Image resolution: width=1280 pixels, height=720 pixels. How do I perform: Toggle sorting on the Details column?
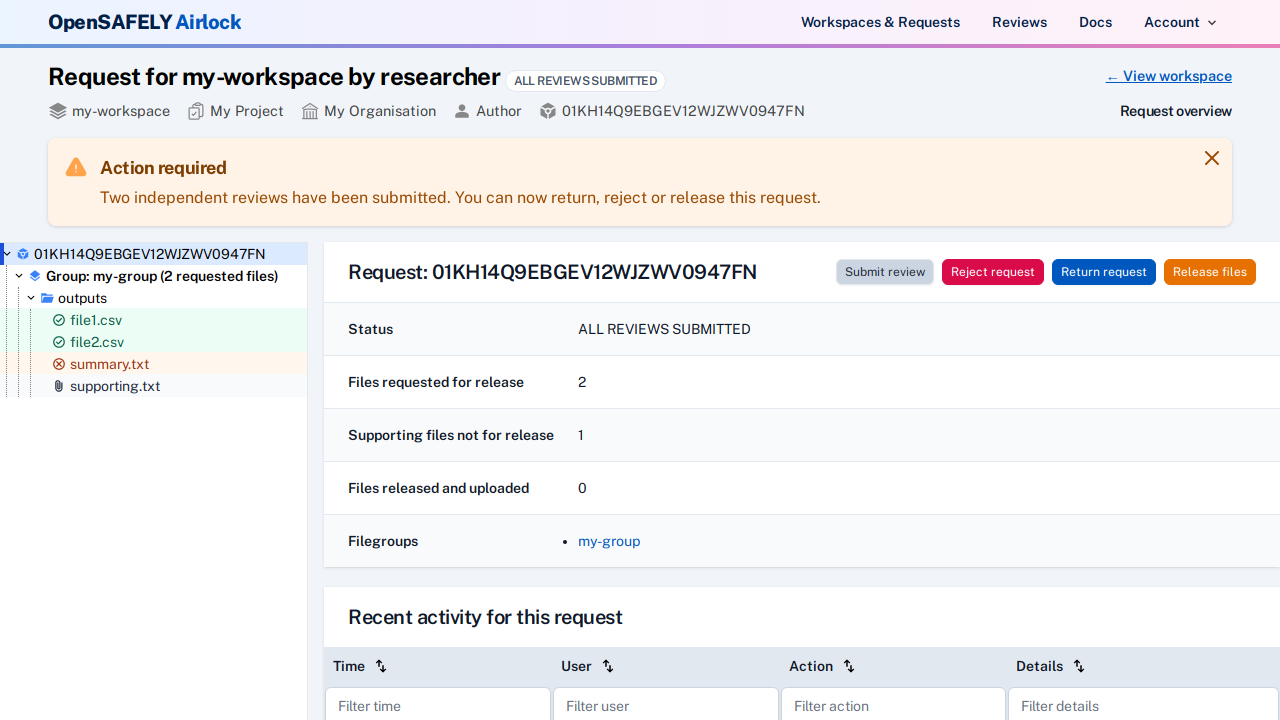tap(1079, 666)
